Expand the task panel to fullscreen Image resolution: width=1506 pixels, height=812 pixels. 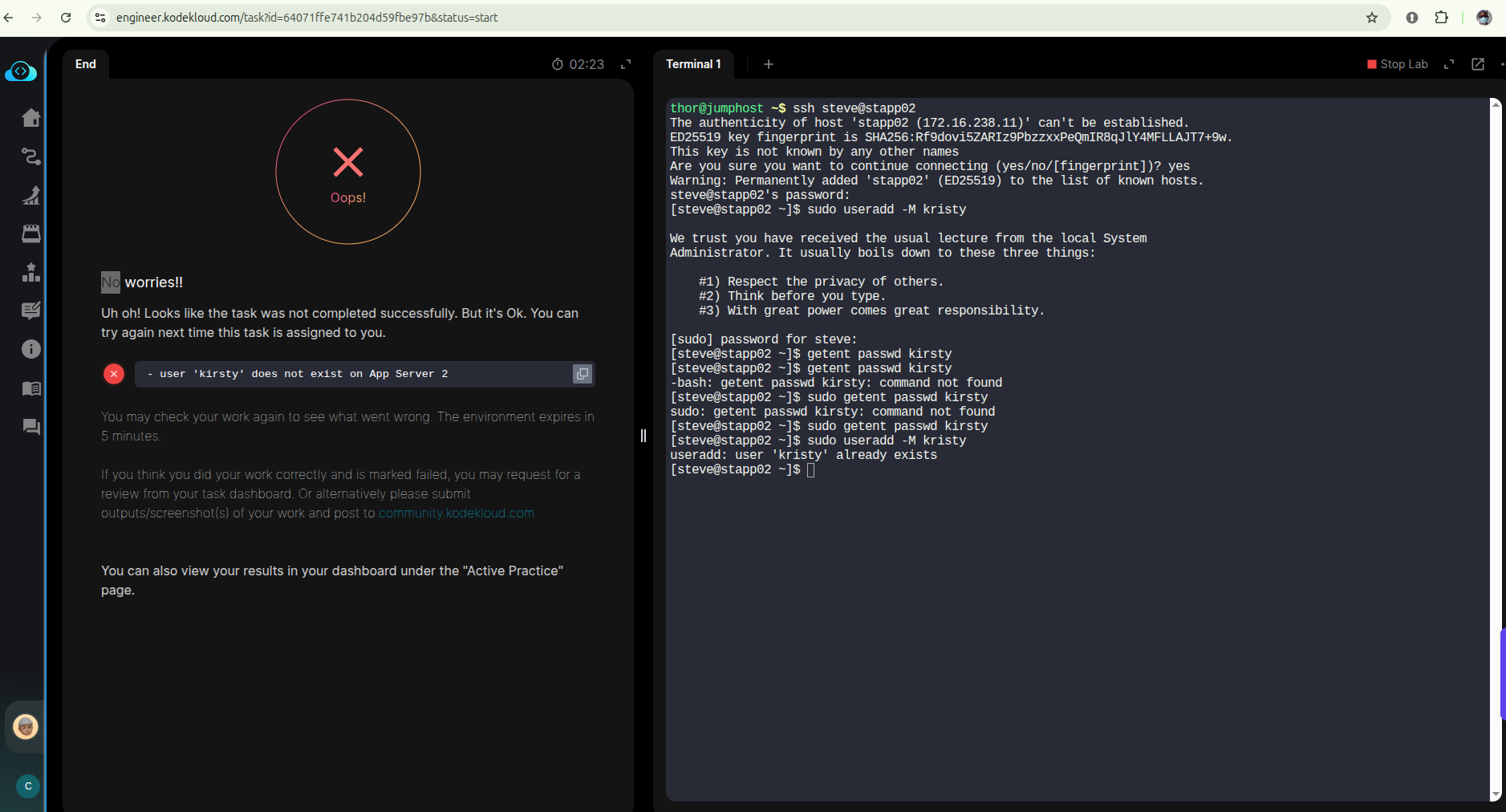(x=626, y=64)
